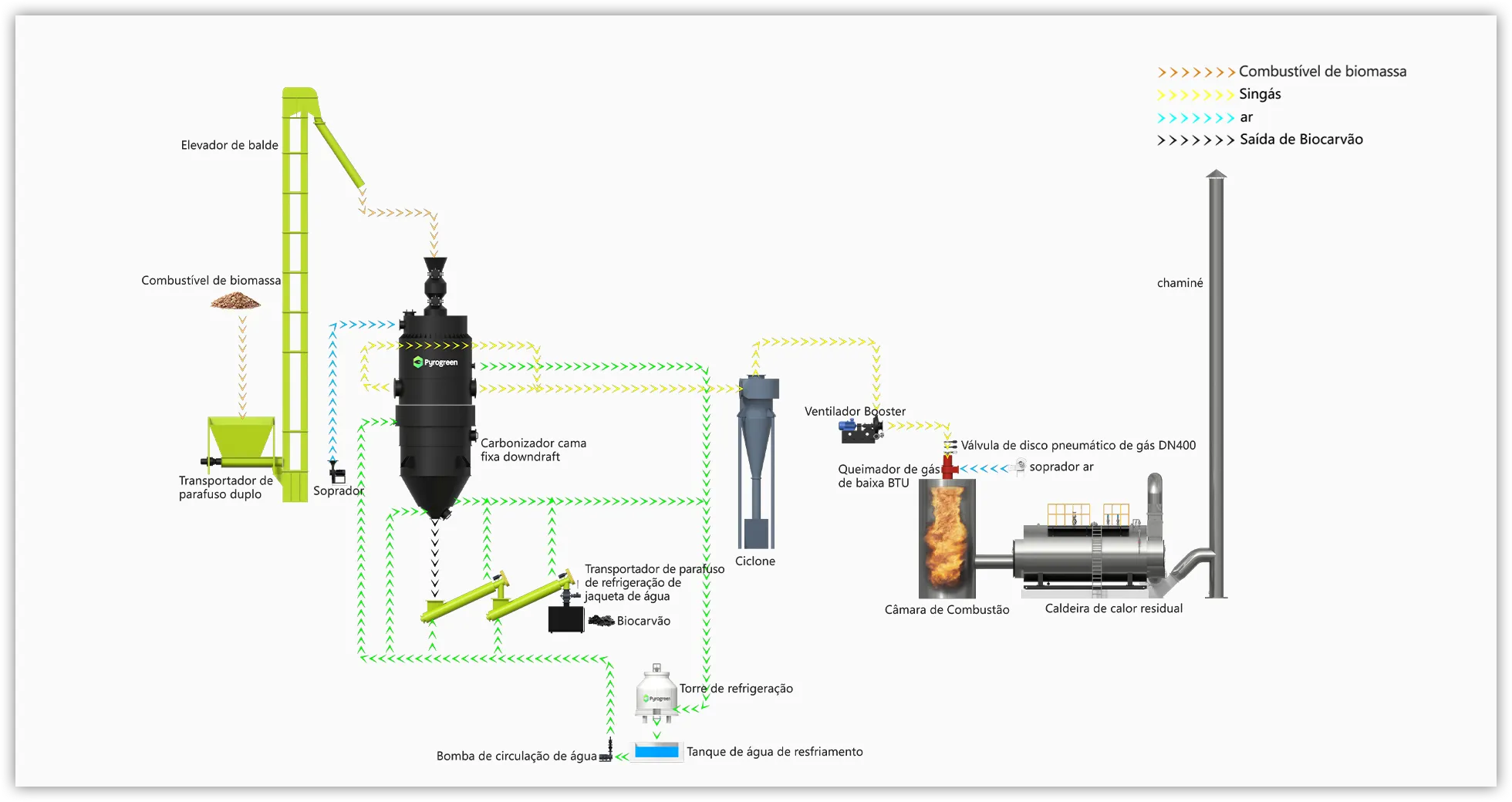Click the black biochar collection bin

566,619
